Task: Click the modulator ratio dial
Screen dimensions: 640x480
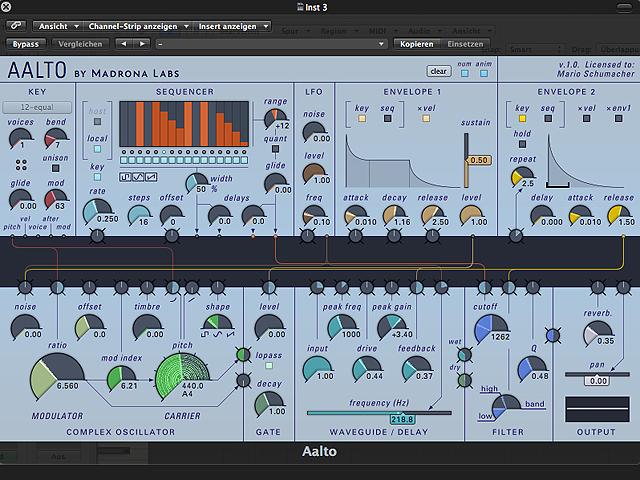Action: [x=57, y=377]
